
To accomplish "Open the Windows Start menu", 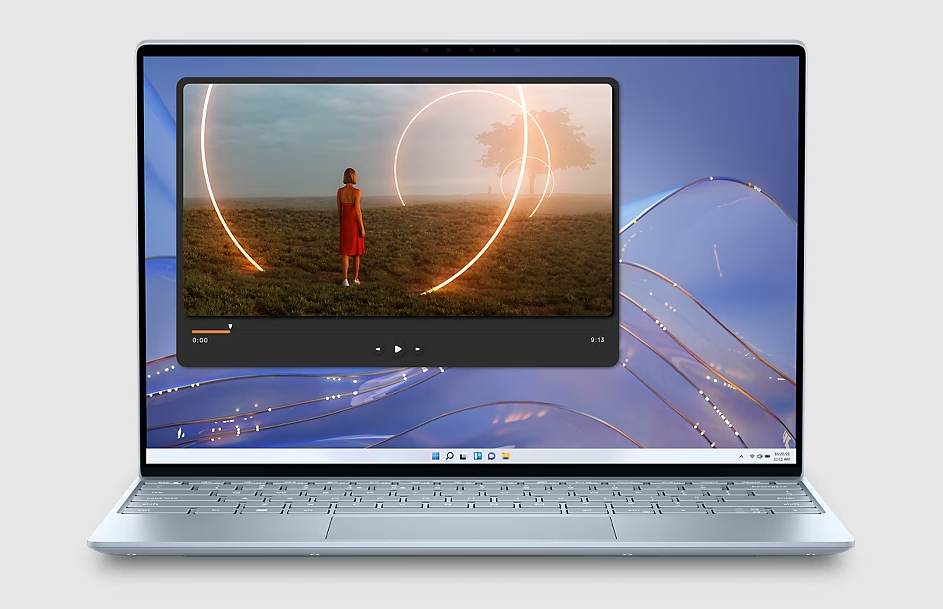I will 436,456.
